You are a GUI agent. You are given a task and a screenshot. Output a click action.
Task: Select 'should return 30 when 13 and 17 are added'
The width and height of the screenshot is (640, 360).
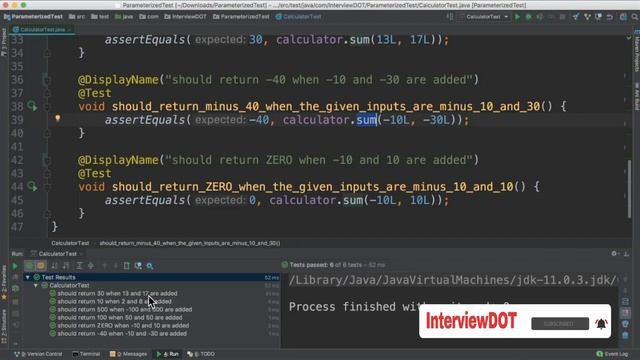(117, 293)
